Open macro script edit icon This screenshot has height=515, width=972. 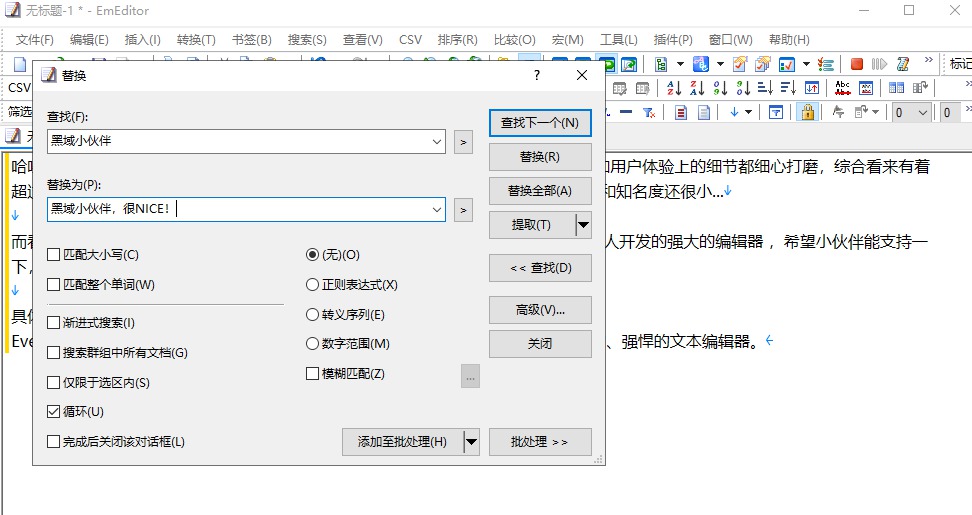tap(903, 64)
